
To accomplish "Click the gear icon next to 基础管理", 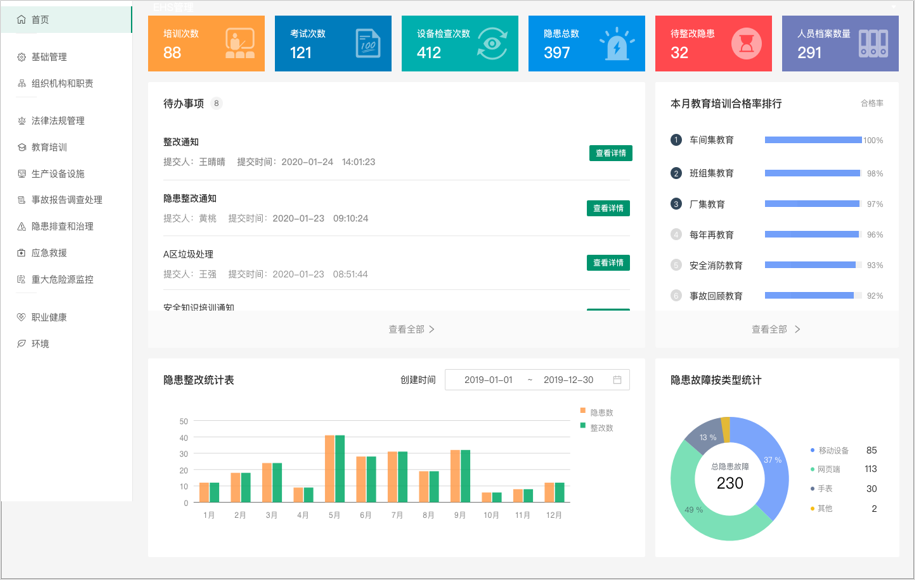I will pos(21,57).
